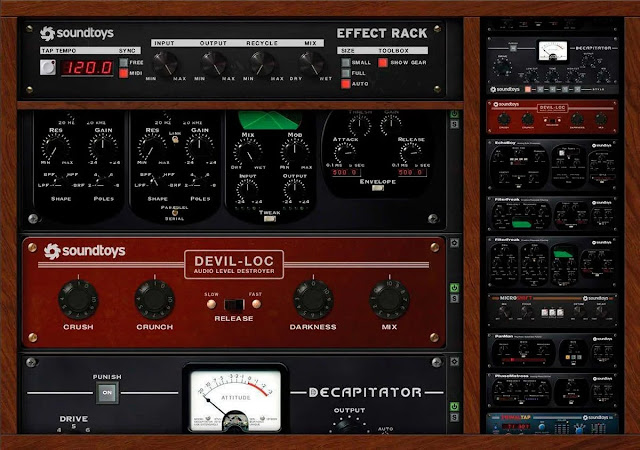Image resolution: width=640 pixels, height=450 pixels.
Task: Click the Release 500.0 value field
Action: coord(412,172)
